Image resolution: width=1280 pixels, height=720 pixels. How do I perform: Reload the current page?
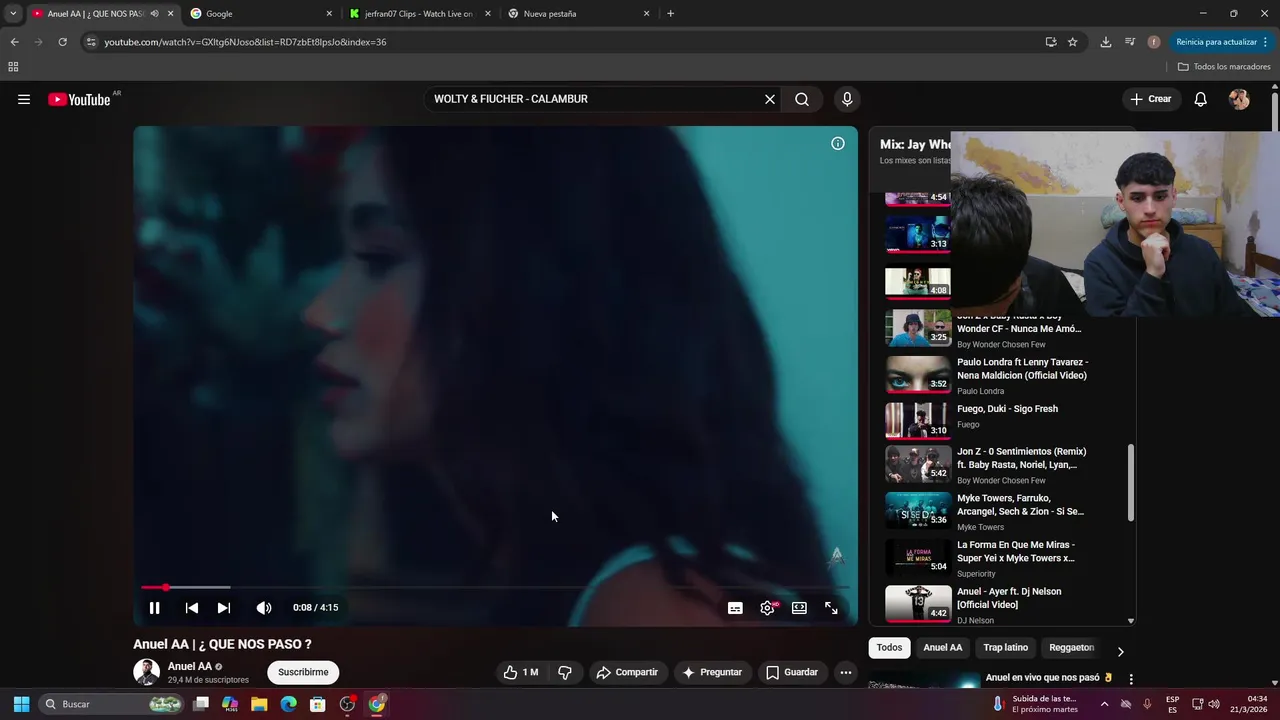(x=62, y=42)
